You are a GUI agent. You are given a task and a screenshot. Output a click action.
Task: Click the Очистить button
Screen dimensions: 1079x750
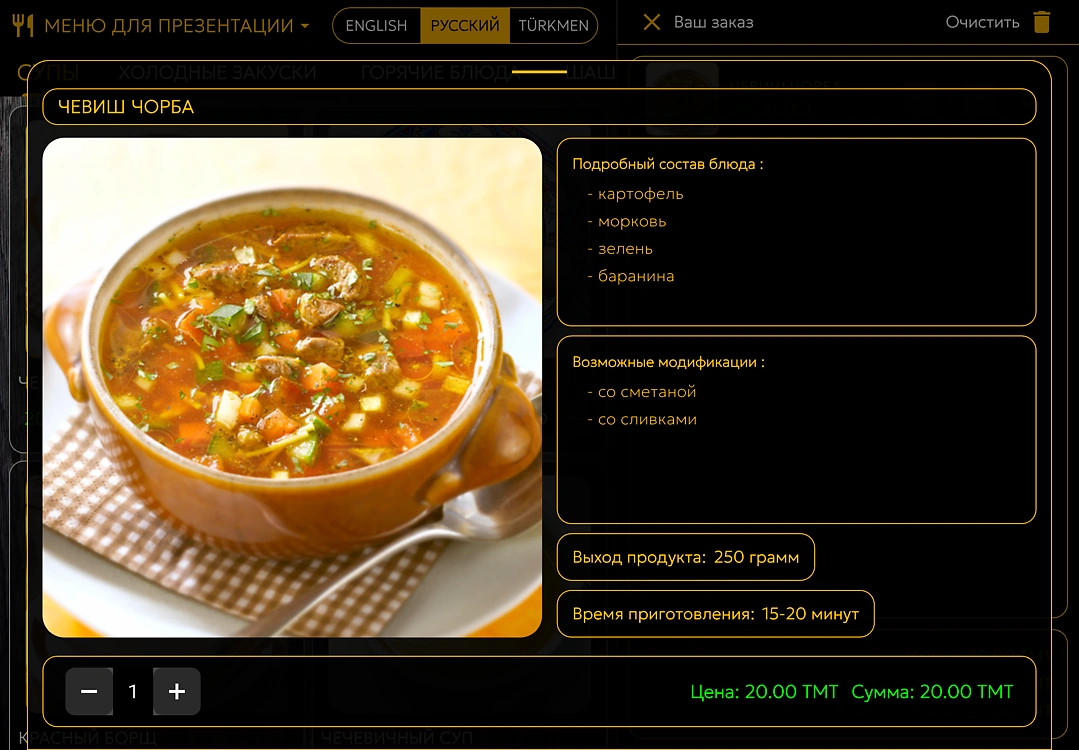click(x=982, y=22)
